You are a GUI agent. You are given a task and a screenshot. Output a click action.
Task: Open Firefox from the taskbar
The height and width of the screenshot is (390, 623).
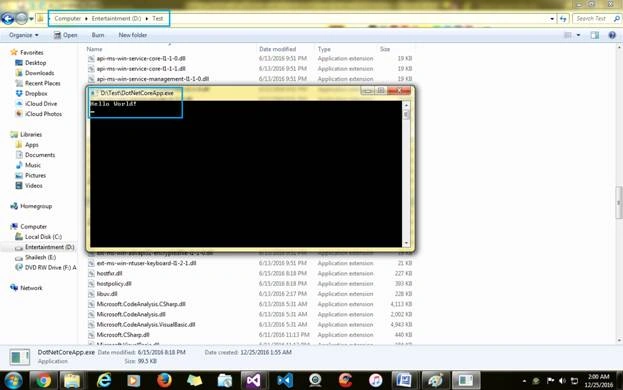click(164, 380)
